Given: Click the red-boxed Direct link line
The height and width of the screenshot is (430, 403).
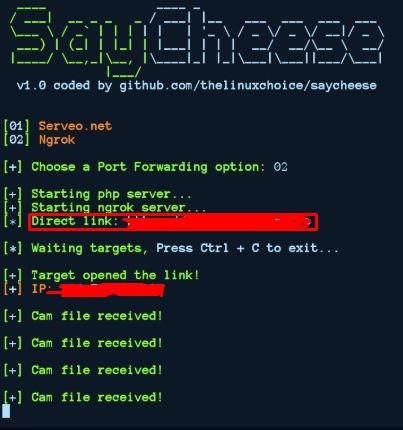Looking at the screenshot, I should (x=173, y=222).
